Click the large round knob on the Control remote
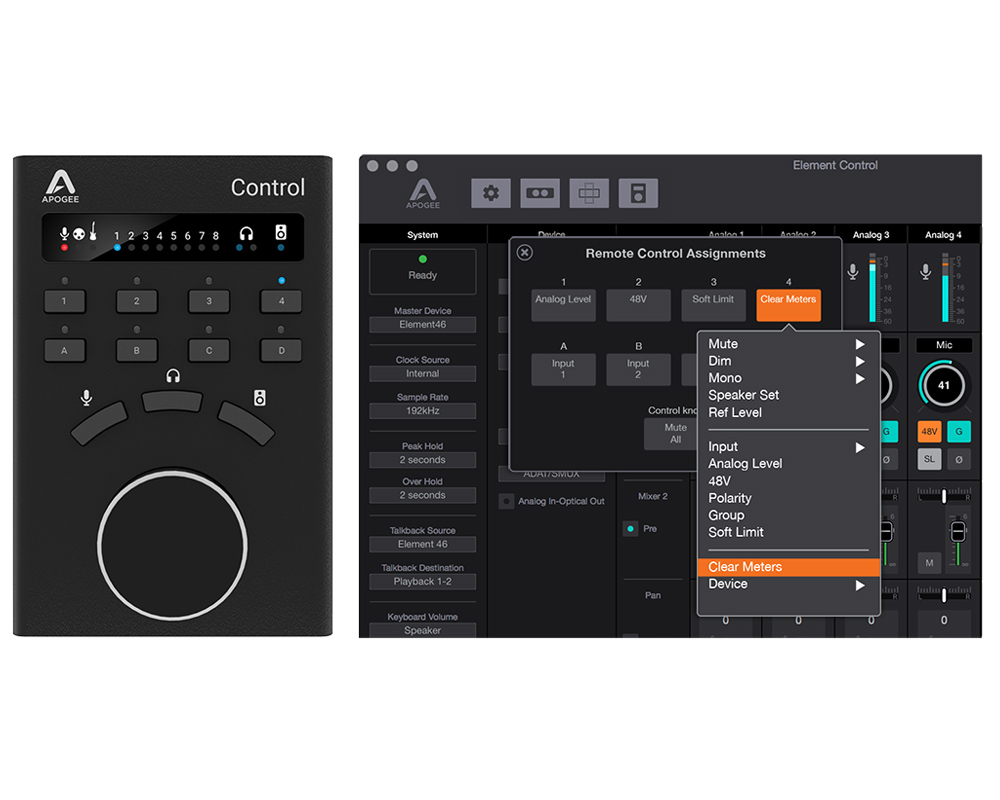The image size is (1000, 800). point(172,545)
